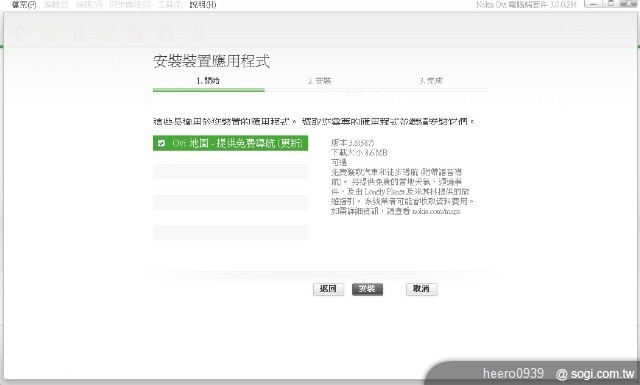Open the 說明(H) help menu
The image size is (640, 385).
coord(203,5)
